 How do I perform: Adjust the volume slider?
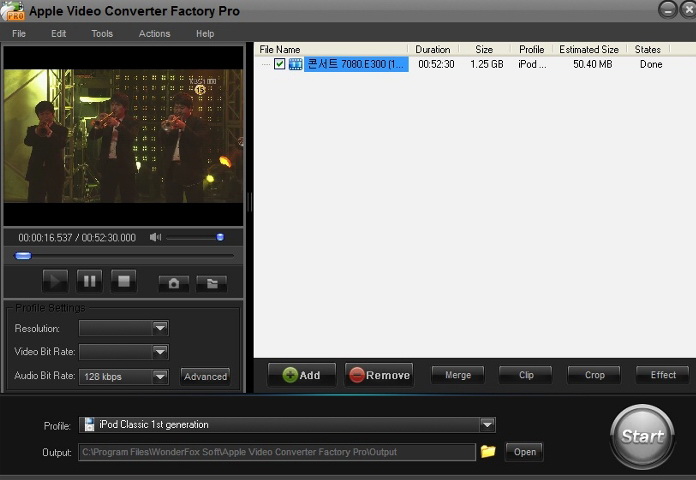click(x=219, y=237)
